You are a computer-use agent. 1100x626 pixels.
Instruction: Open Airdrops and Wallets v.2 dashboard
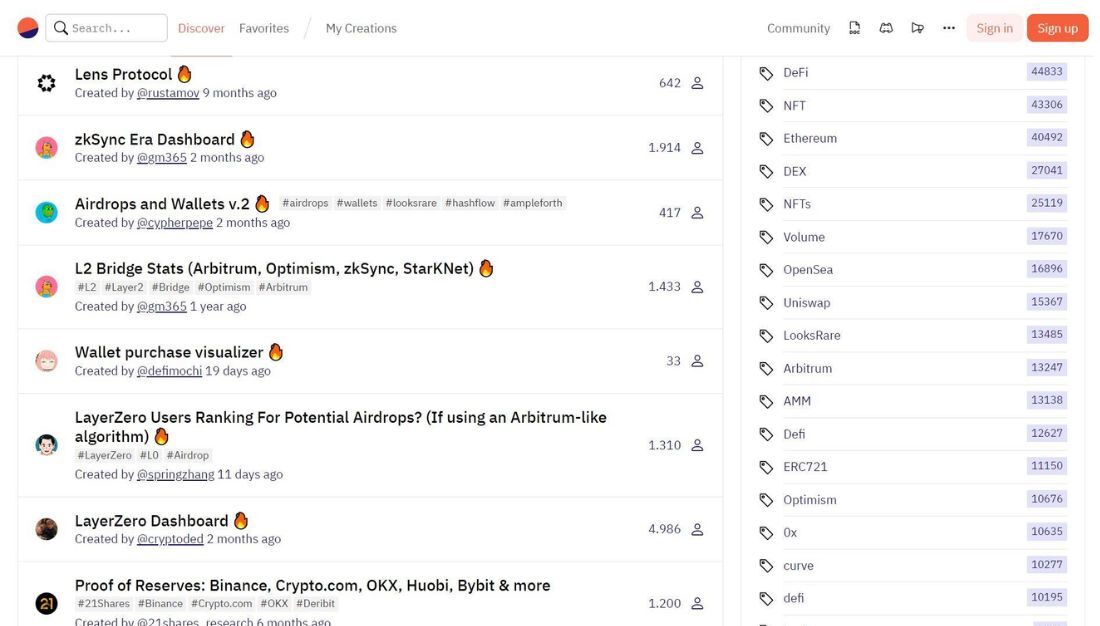(x=162, y=204)
